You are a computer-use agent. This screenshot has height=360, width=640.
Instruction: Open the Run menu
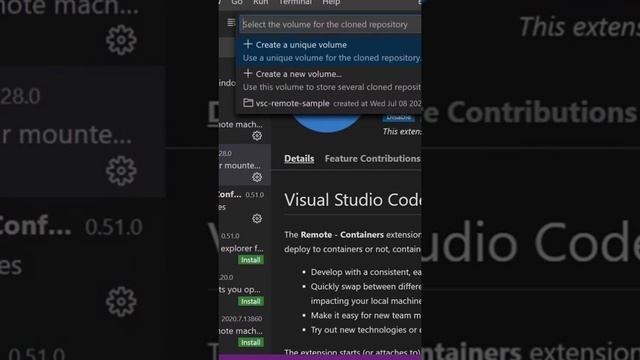point(260,2)
